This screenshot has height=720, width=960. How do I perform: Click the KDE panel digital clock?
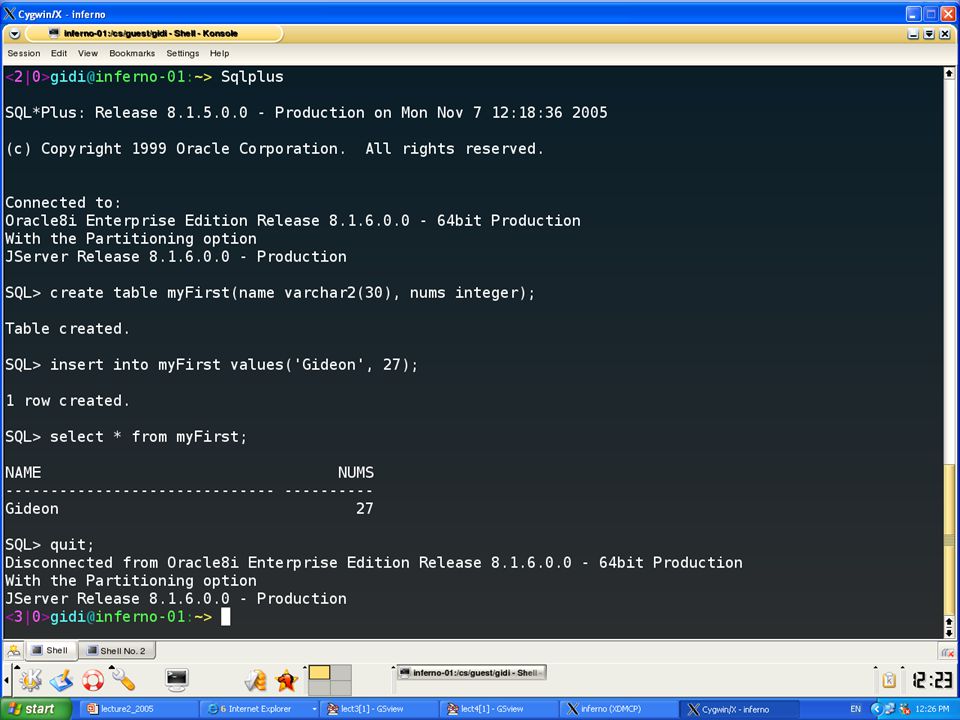932,680
